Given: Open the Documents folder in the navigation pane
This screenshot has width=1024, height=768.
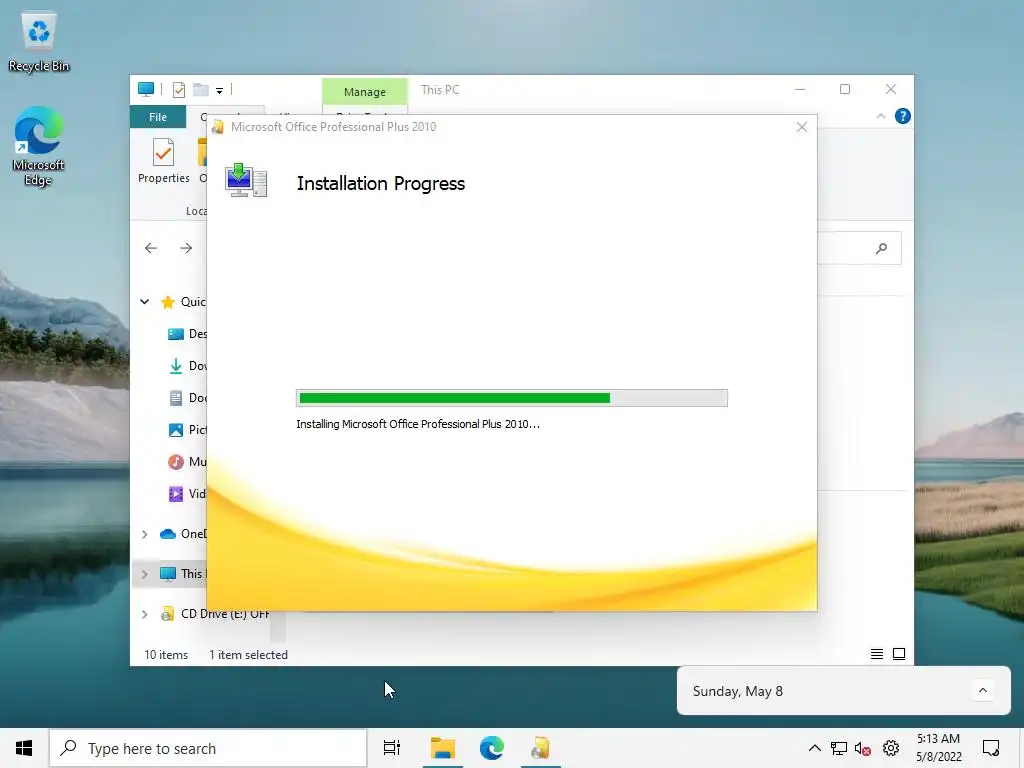Looking at the screenshot, I should 187,398.
